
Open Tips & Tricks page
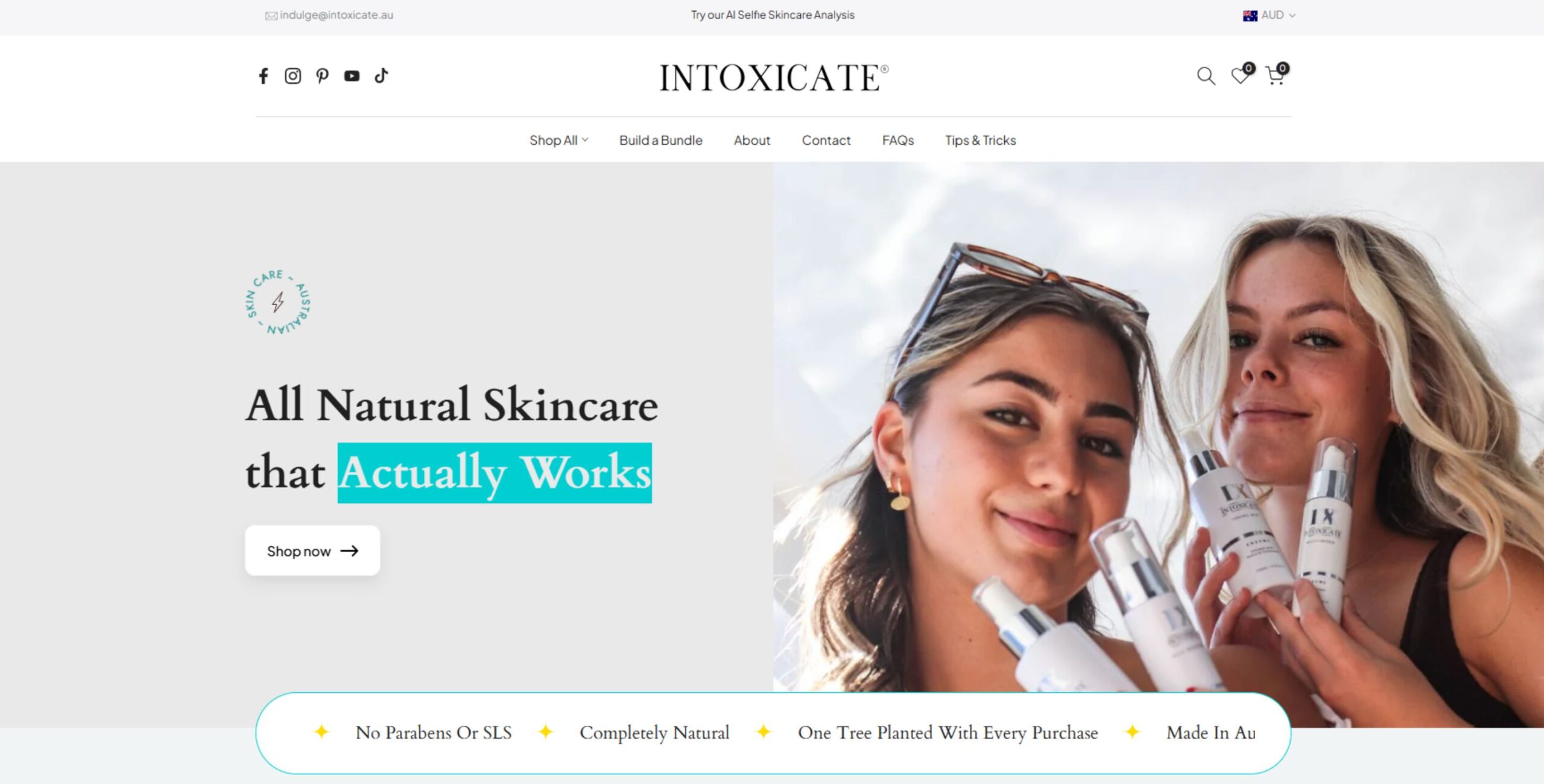(x=980, y=140)
